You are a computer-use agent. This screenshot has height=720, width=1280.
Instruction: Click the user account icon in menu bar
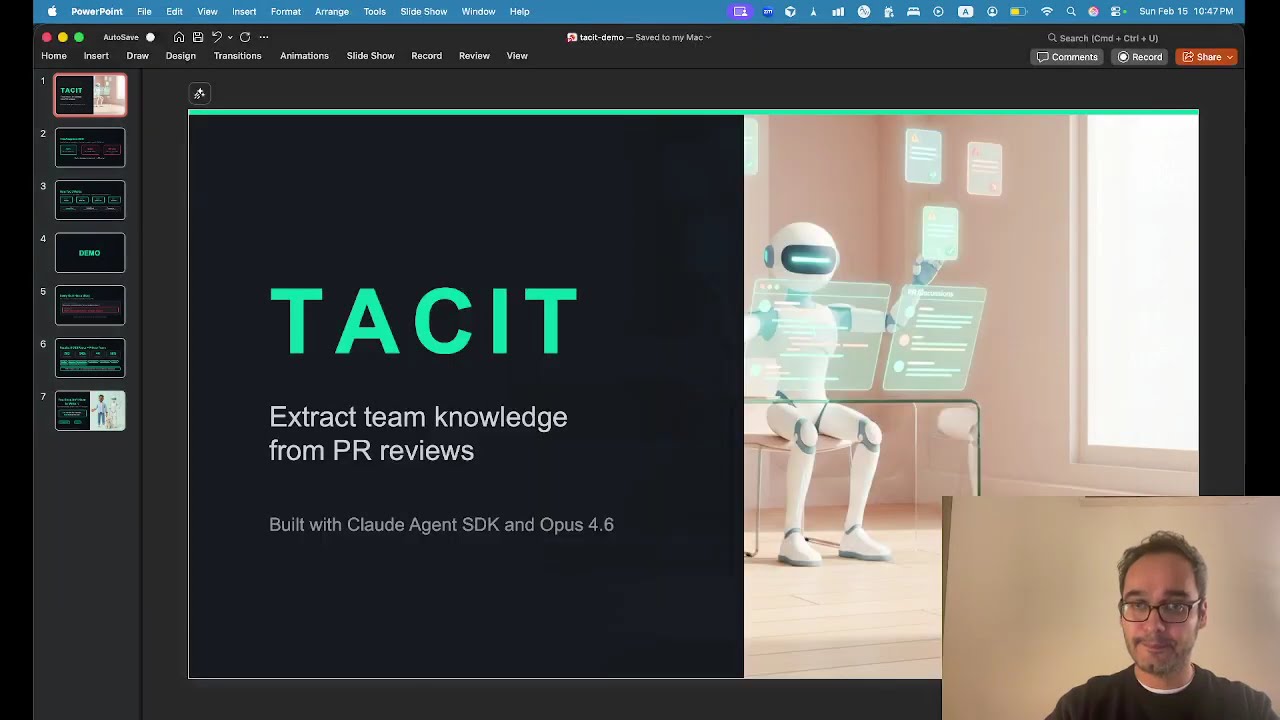point(992,12)
